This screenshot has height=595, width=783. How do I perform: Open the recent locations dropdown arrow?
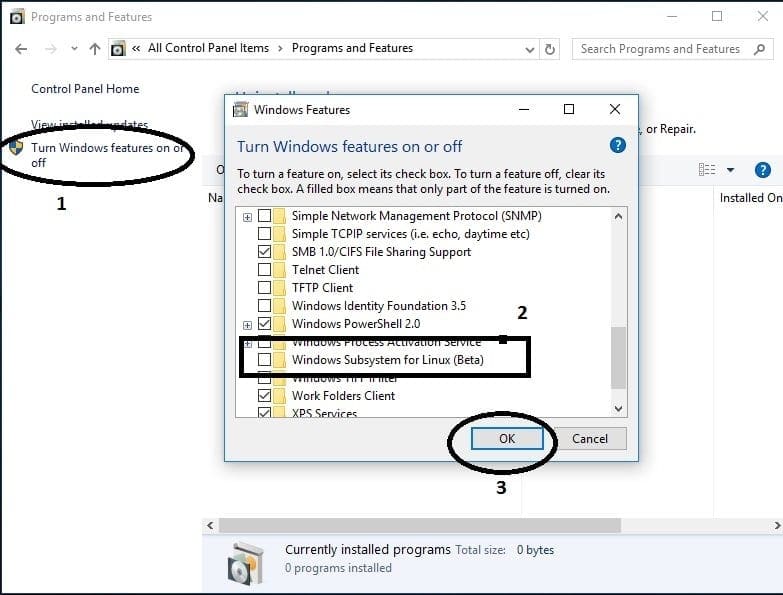(74, 49)
